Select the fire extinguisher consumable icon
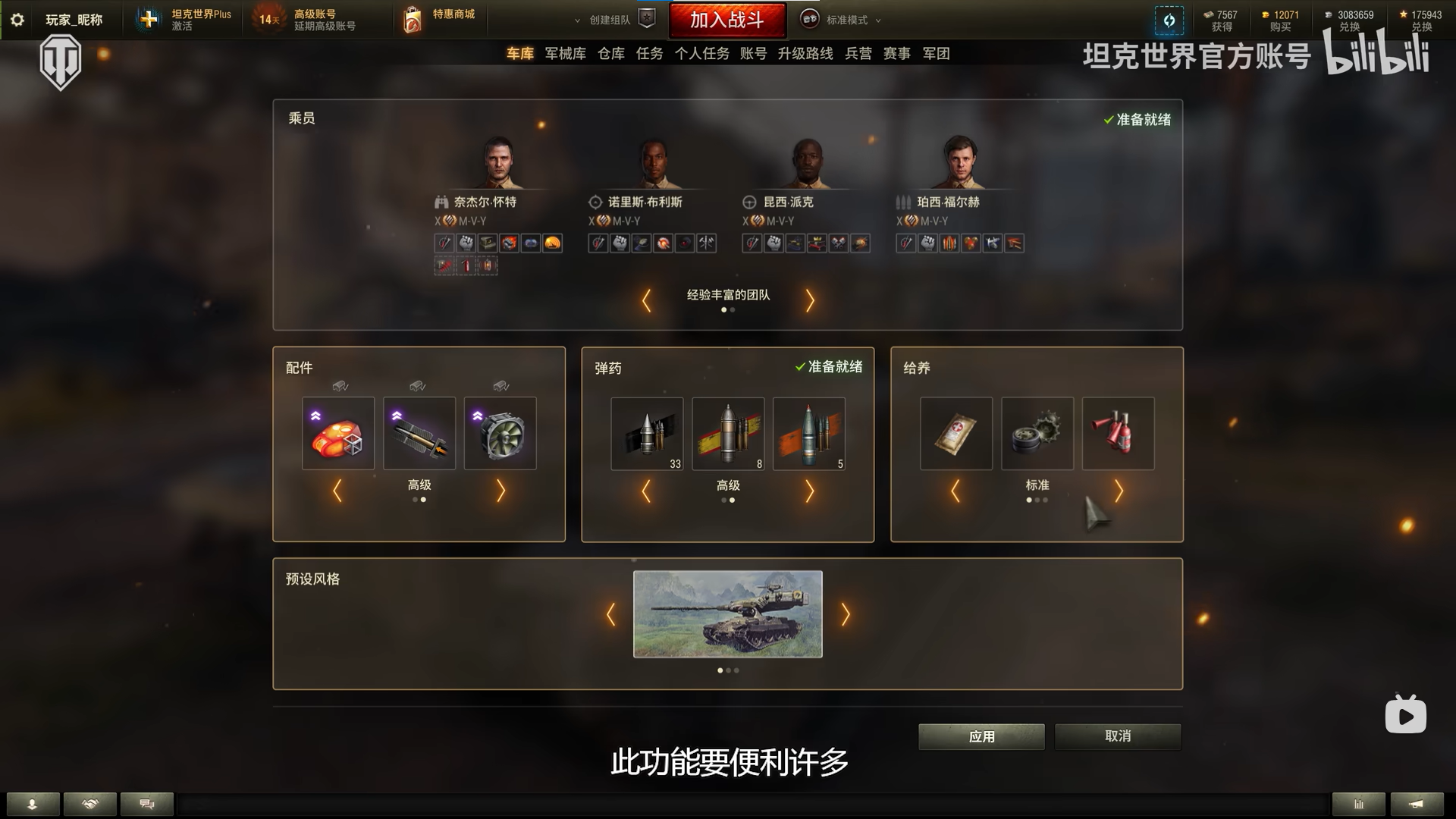 [x=1119, y=434]
